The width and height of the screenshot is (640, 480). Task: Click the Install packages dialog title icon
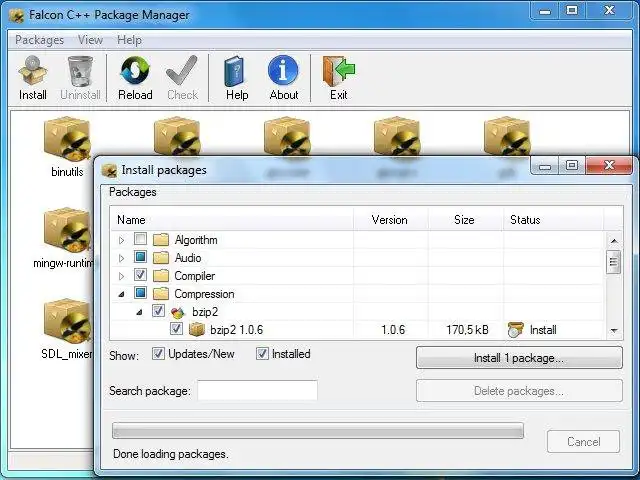click(109, 170)
